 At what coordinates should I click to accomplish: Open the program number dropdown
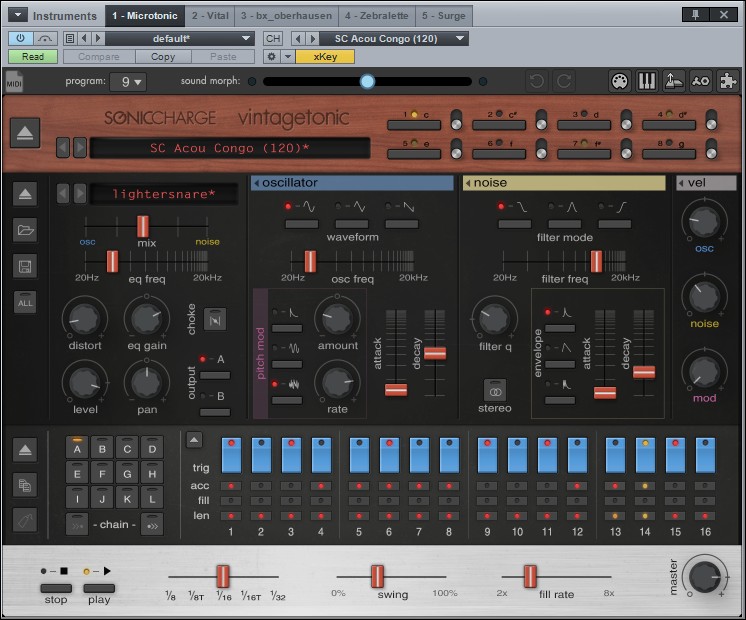(x=128, y=82)
